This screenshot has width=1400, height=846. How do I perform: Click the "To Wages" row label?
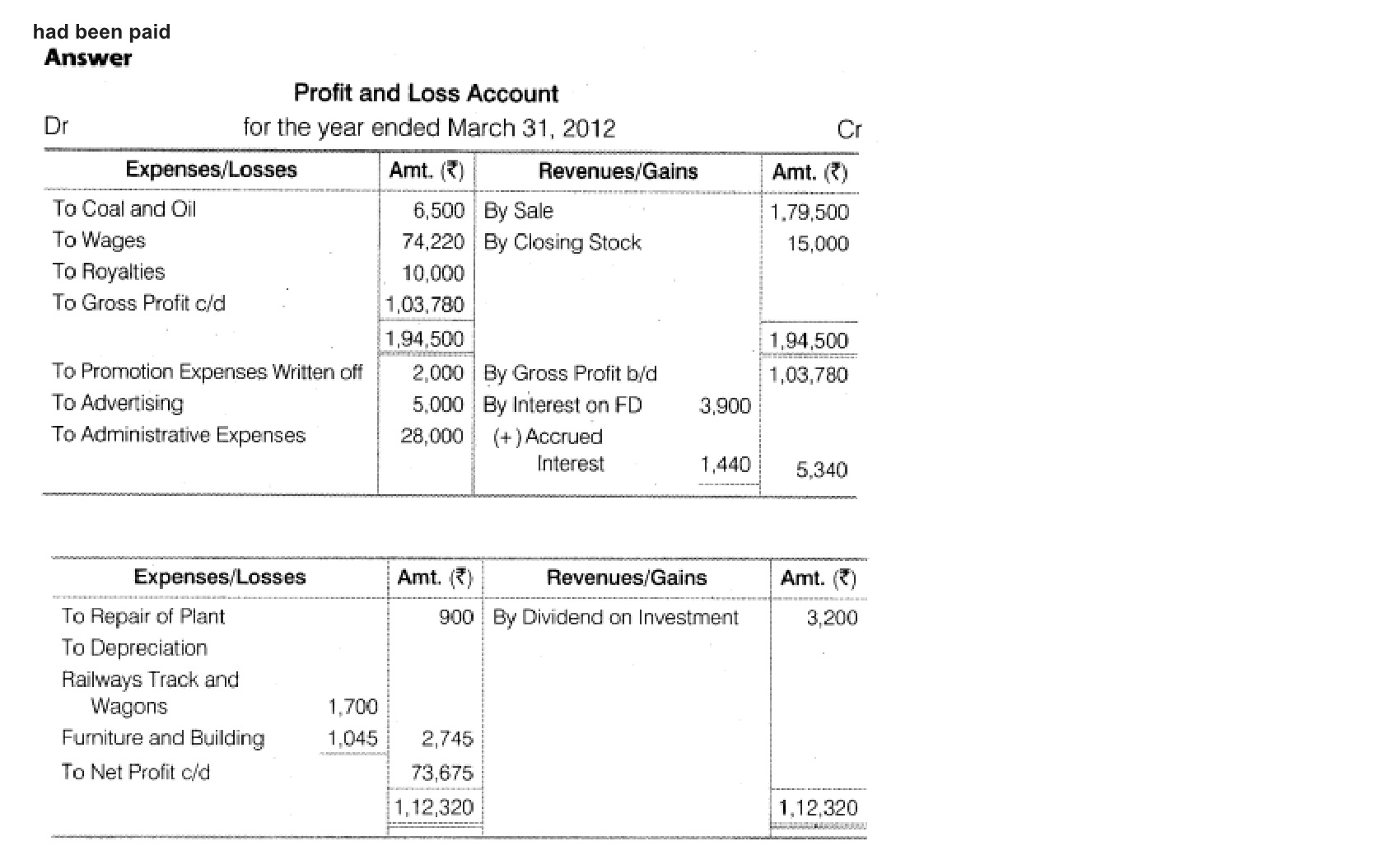click(x=99, y=241)
